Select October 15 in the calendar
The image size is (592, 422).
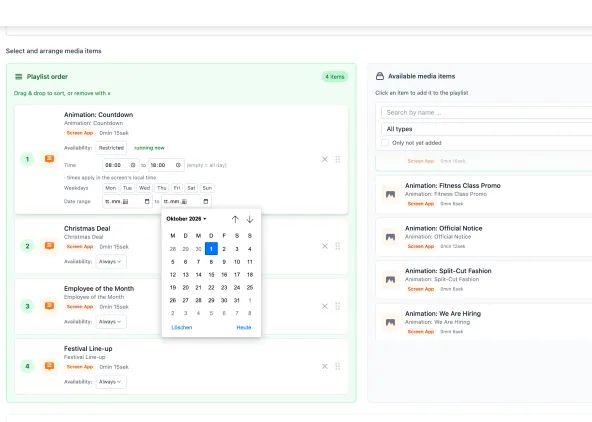(211, 275)
